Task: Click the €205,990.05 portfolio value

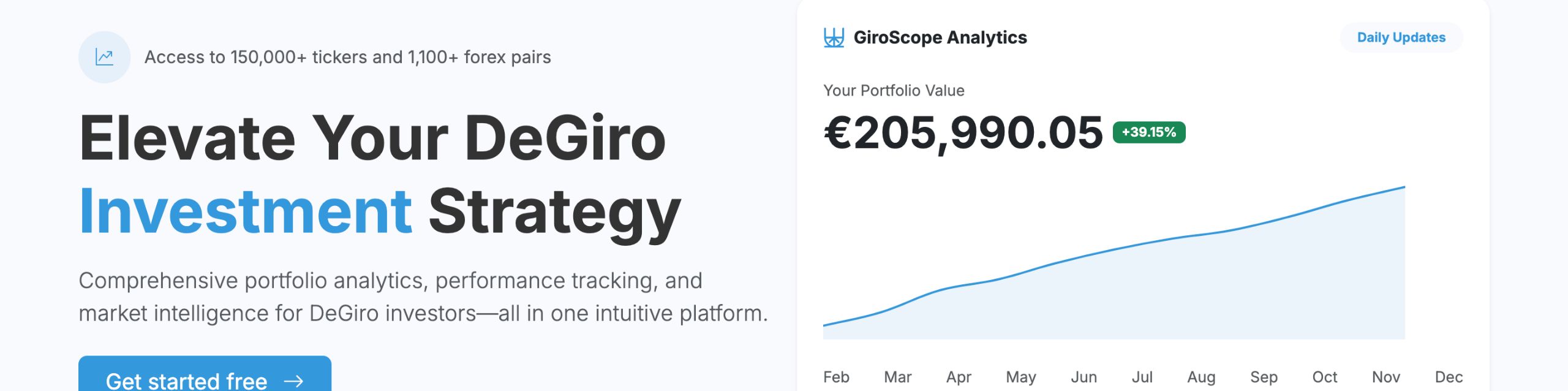Action: point(963,132)
